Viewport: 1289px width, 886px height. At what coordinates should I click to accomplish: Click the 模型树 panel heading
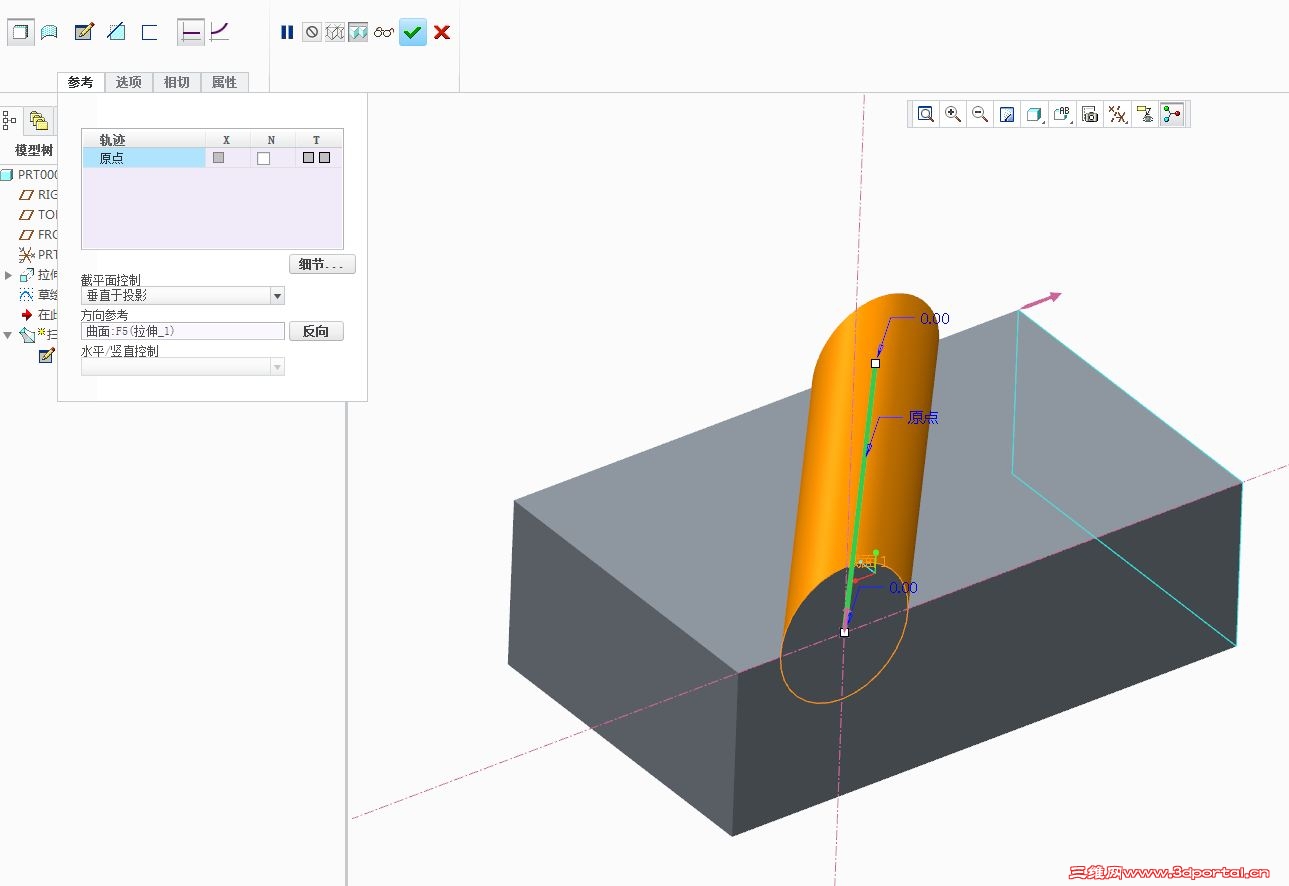pyautogui.click(x=34, y=150)
